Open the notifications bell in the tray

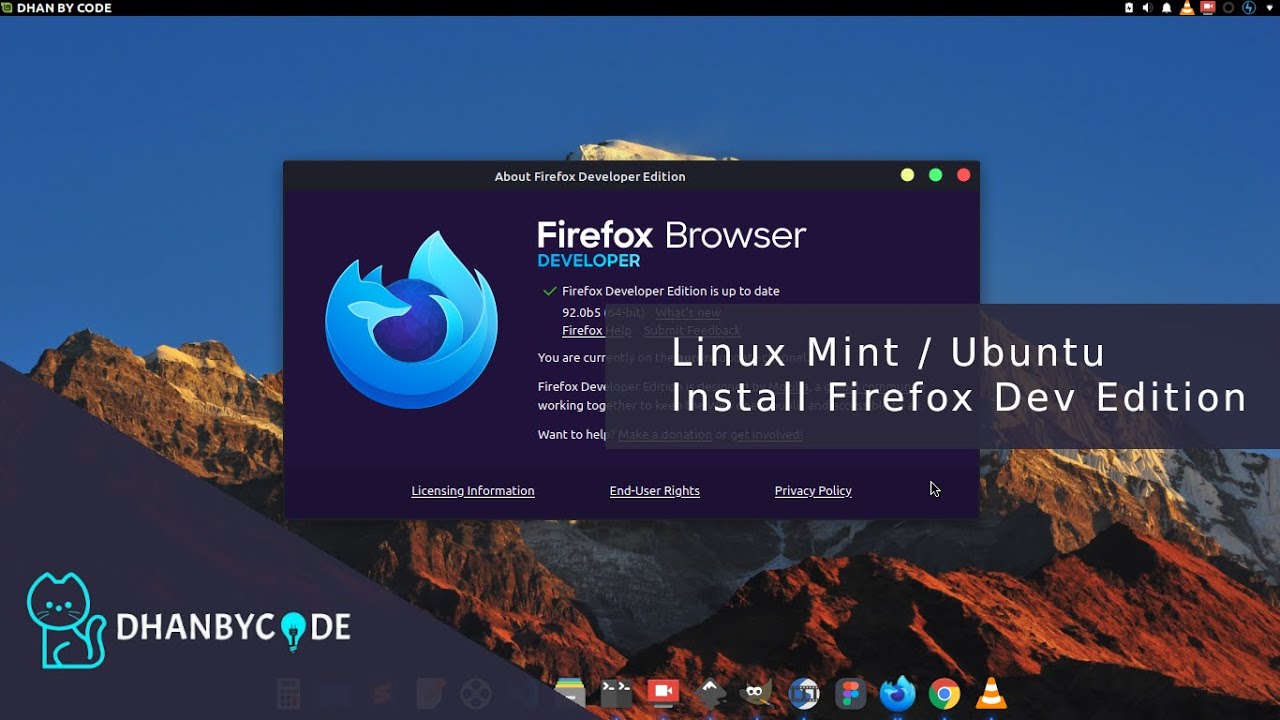(1167, 7)
